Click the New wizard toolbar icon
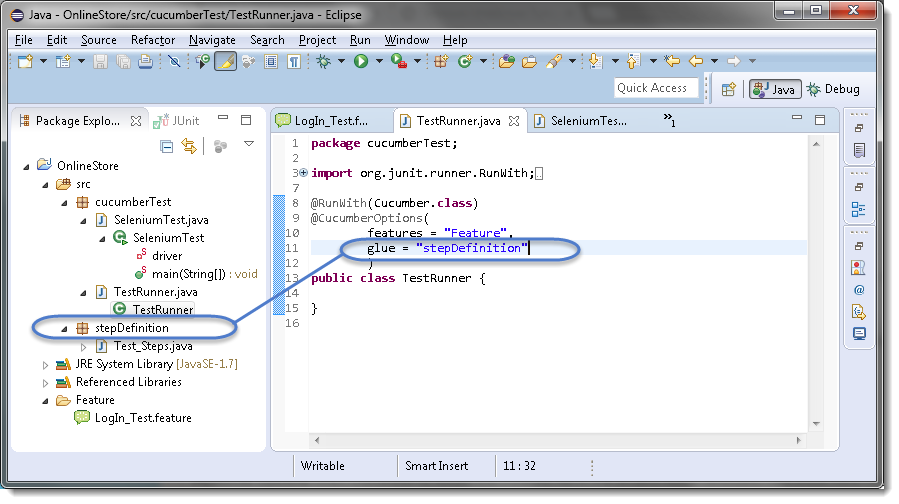 (25, 61)
